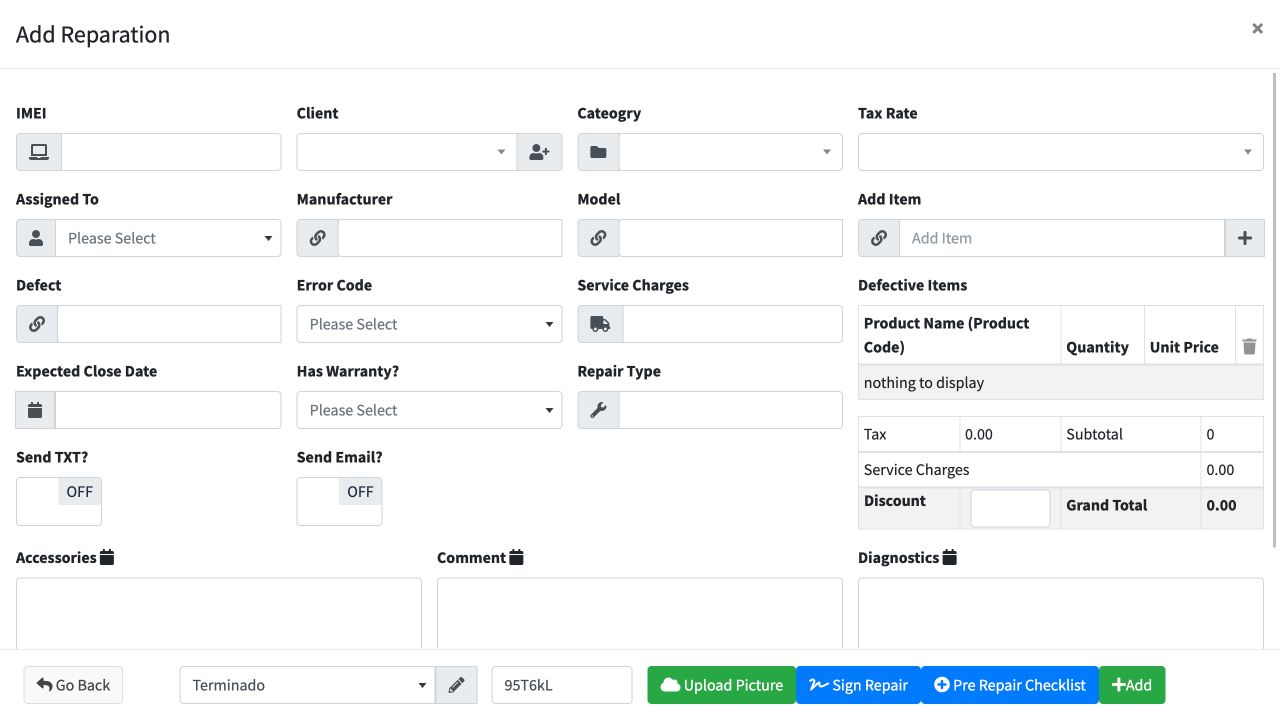Click the Manufacturer link icon
1280x720 pixels.
click(317, 238)
